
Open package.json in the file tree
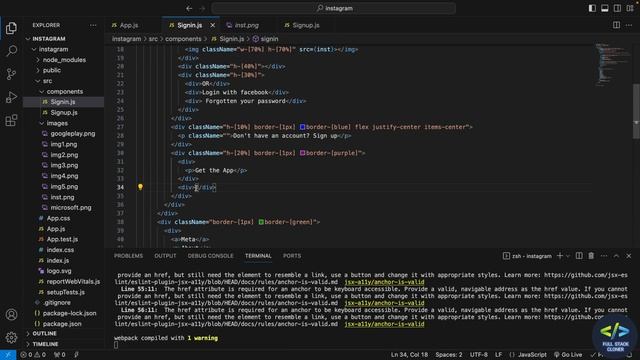(x=62, y=324)
